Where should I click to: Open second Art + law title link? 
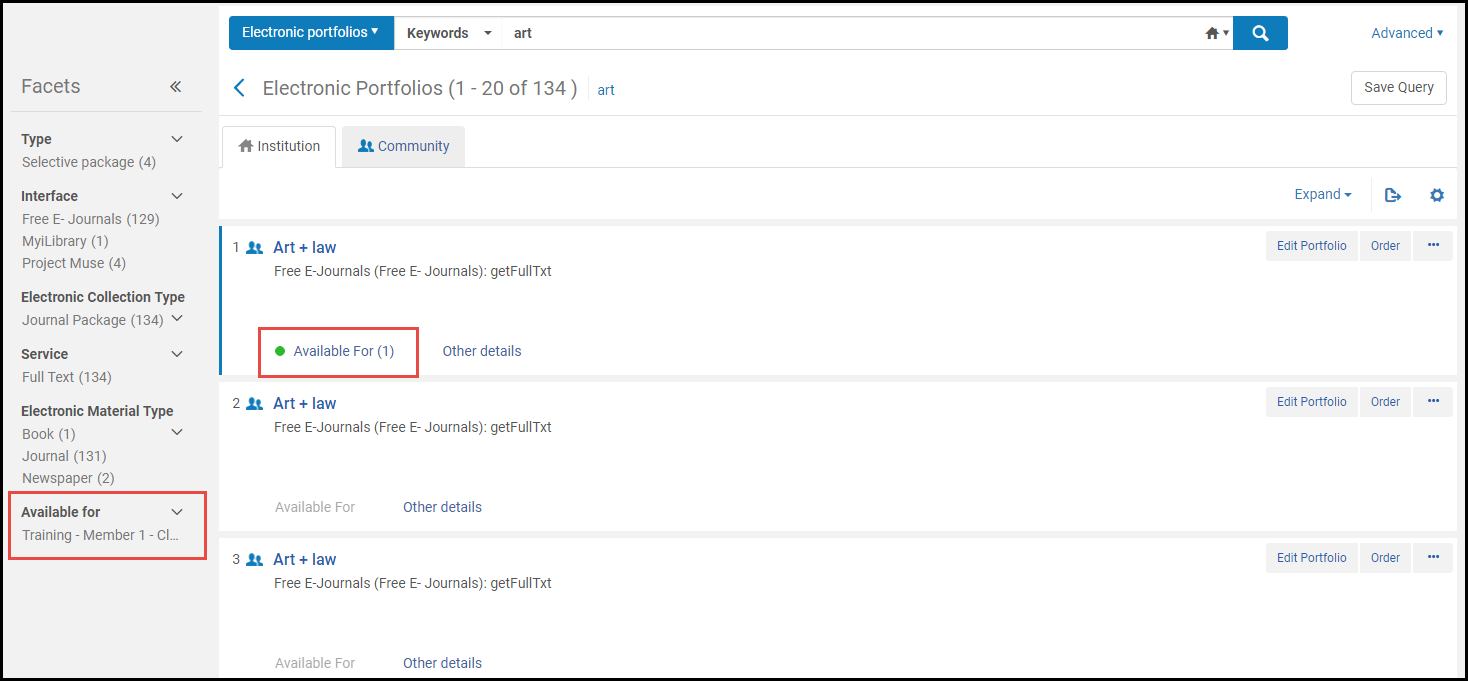tap(305, 404)
